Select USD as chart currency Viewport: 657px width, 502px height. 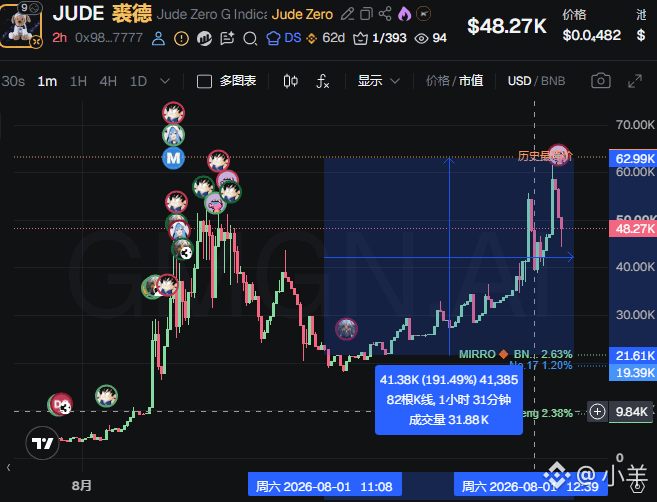pos(519,80)
